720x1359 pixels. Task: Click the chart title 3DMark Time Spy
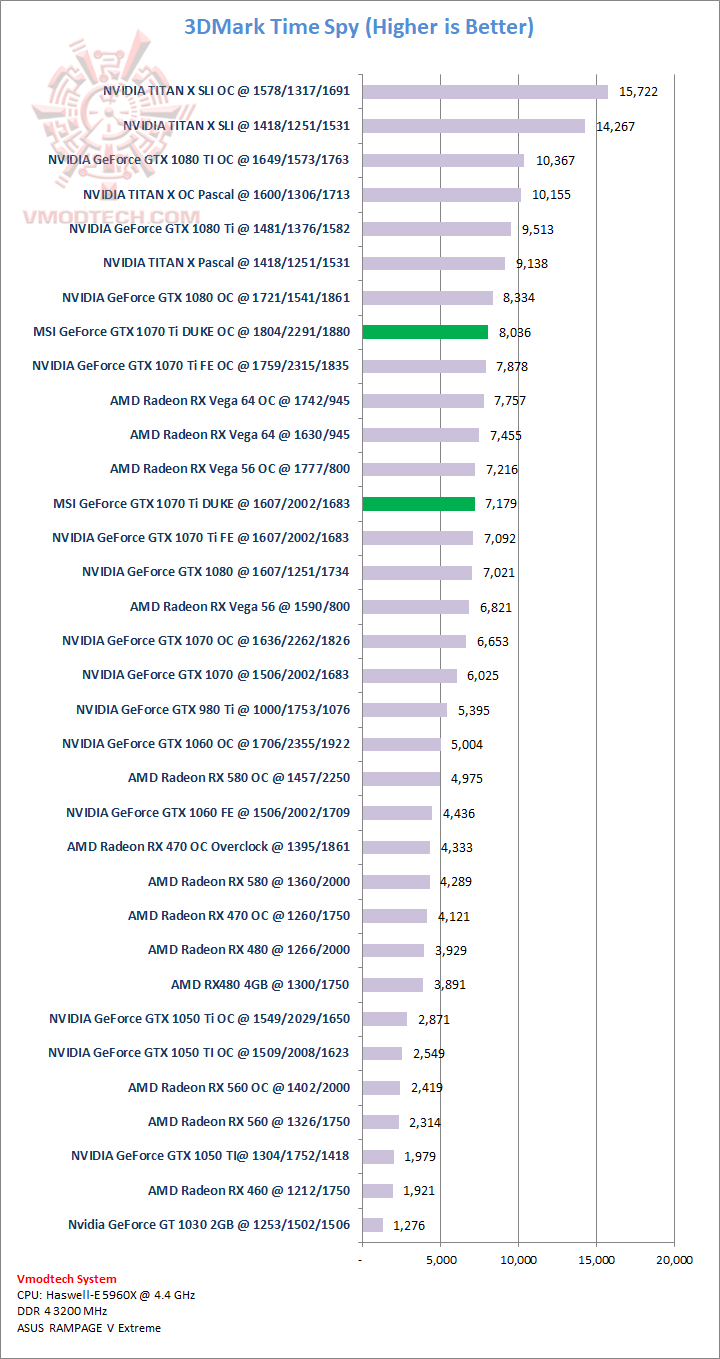click(x=359, y=27)
